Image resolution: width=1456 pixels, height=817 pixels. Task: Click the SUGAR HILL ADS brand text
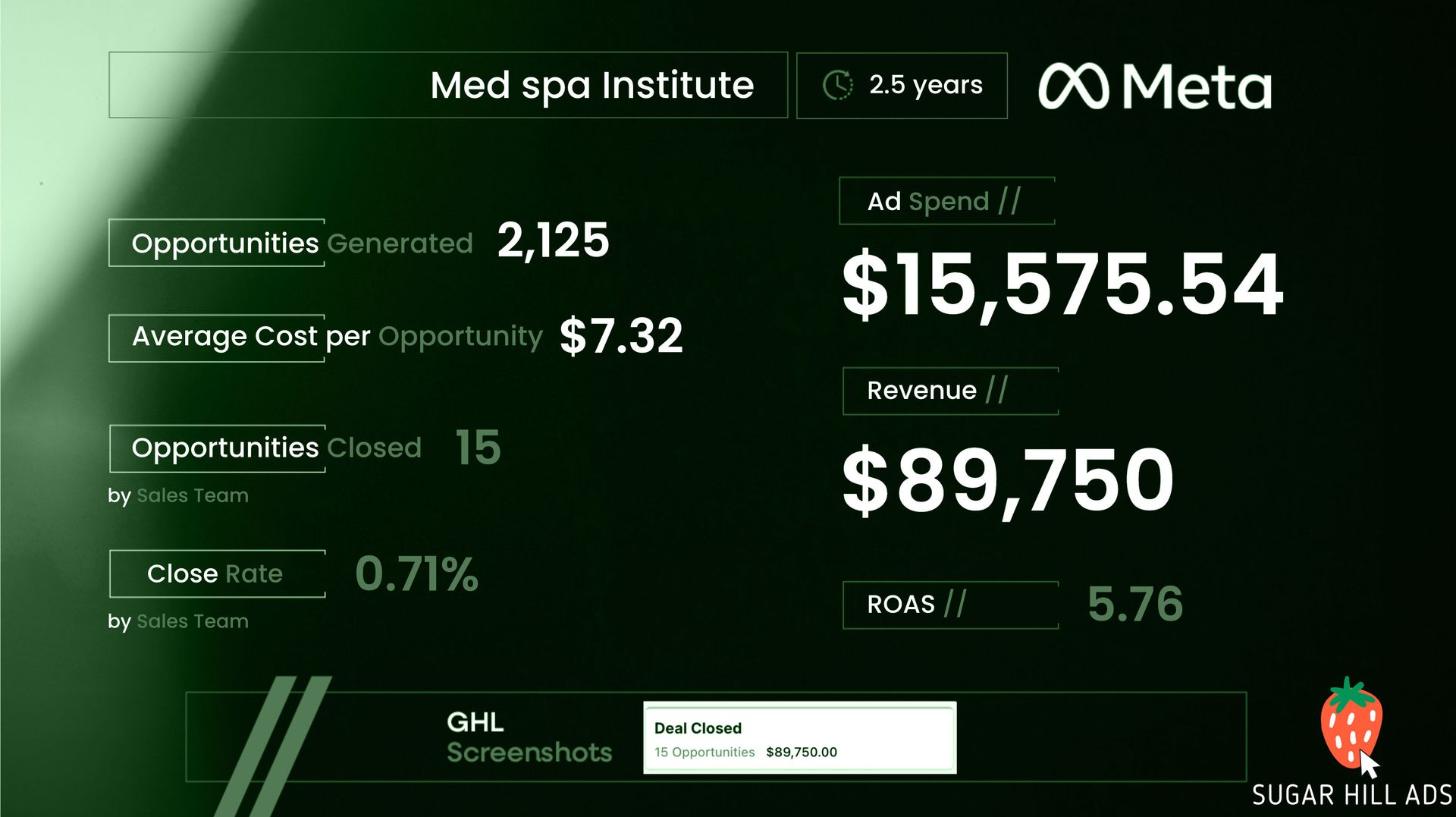1351,795
